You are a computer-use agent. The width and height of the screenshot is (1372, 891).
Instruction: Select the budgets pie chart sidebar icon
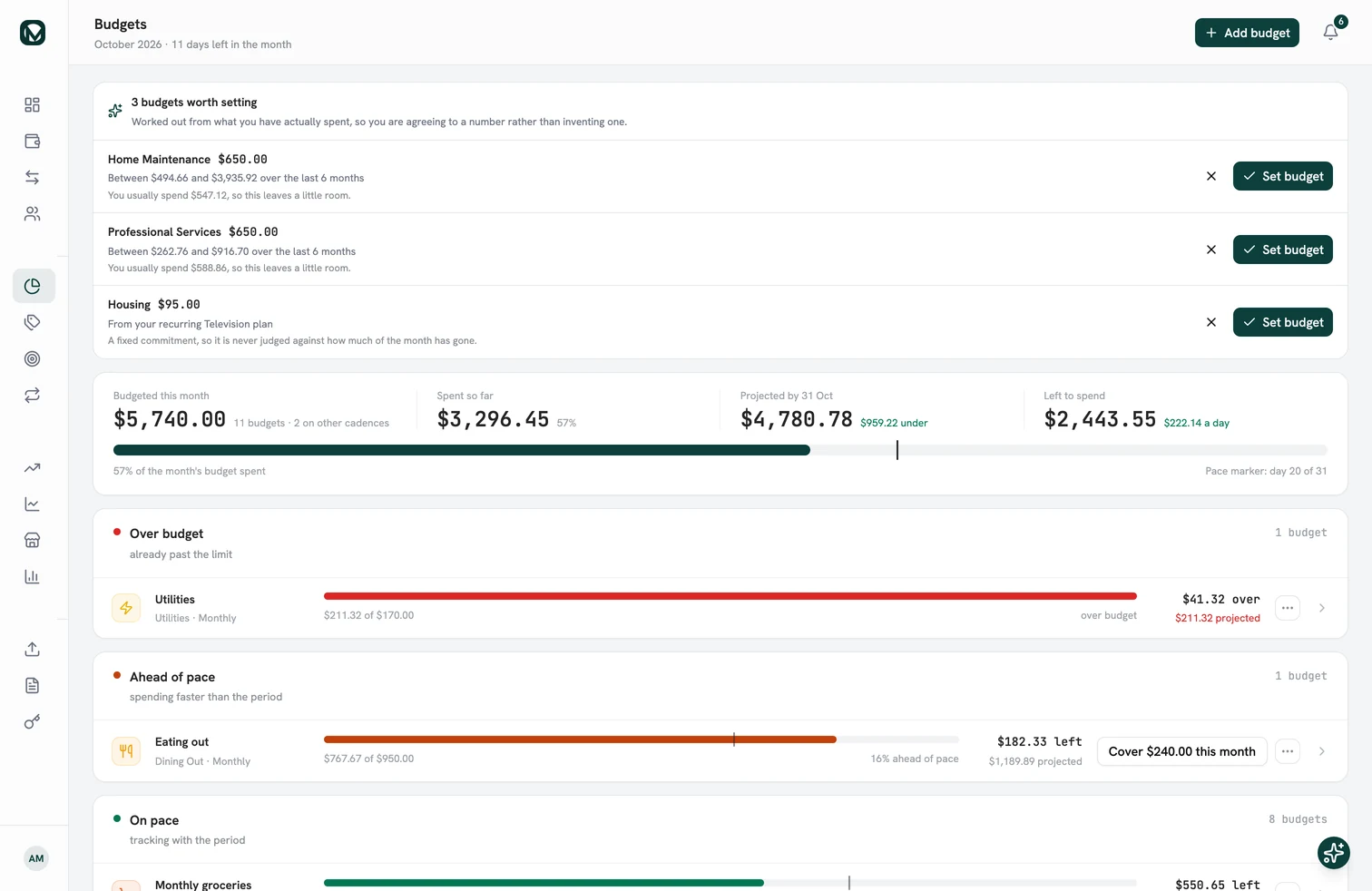(x=33, y=287)
